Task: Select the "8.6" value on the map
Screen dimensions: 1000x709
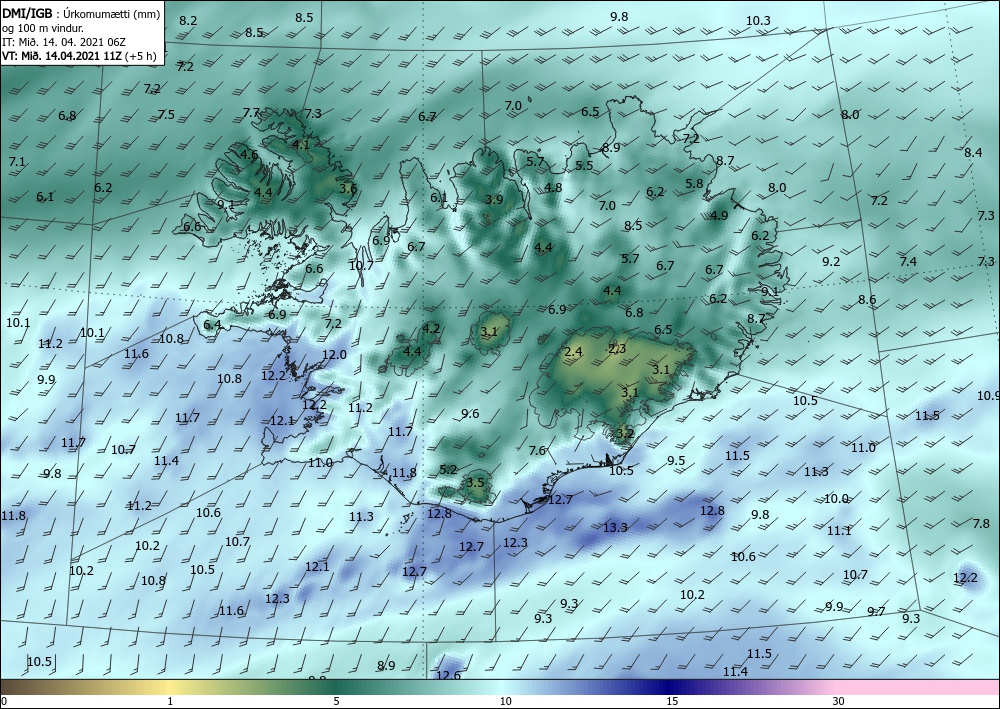Action: [x=867, y=300]
